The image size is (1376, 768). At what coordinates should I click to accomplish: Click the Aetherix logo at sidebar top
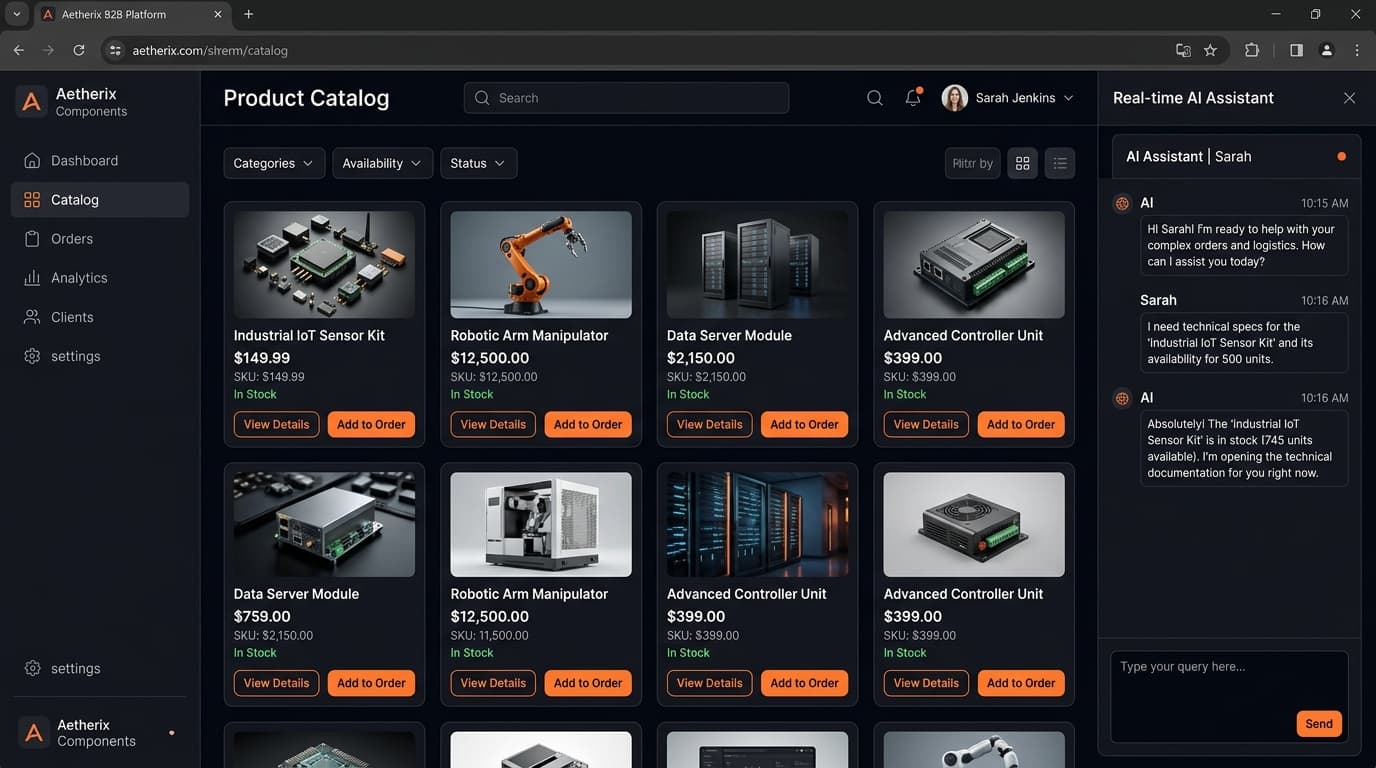[31, 101]
